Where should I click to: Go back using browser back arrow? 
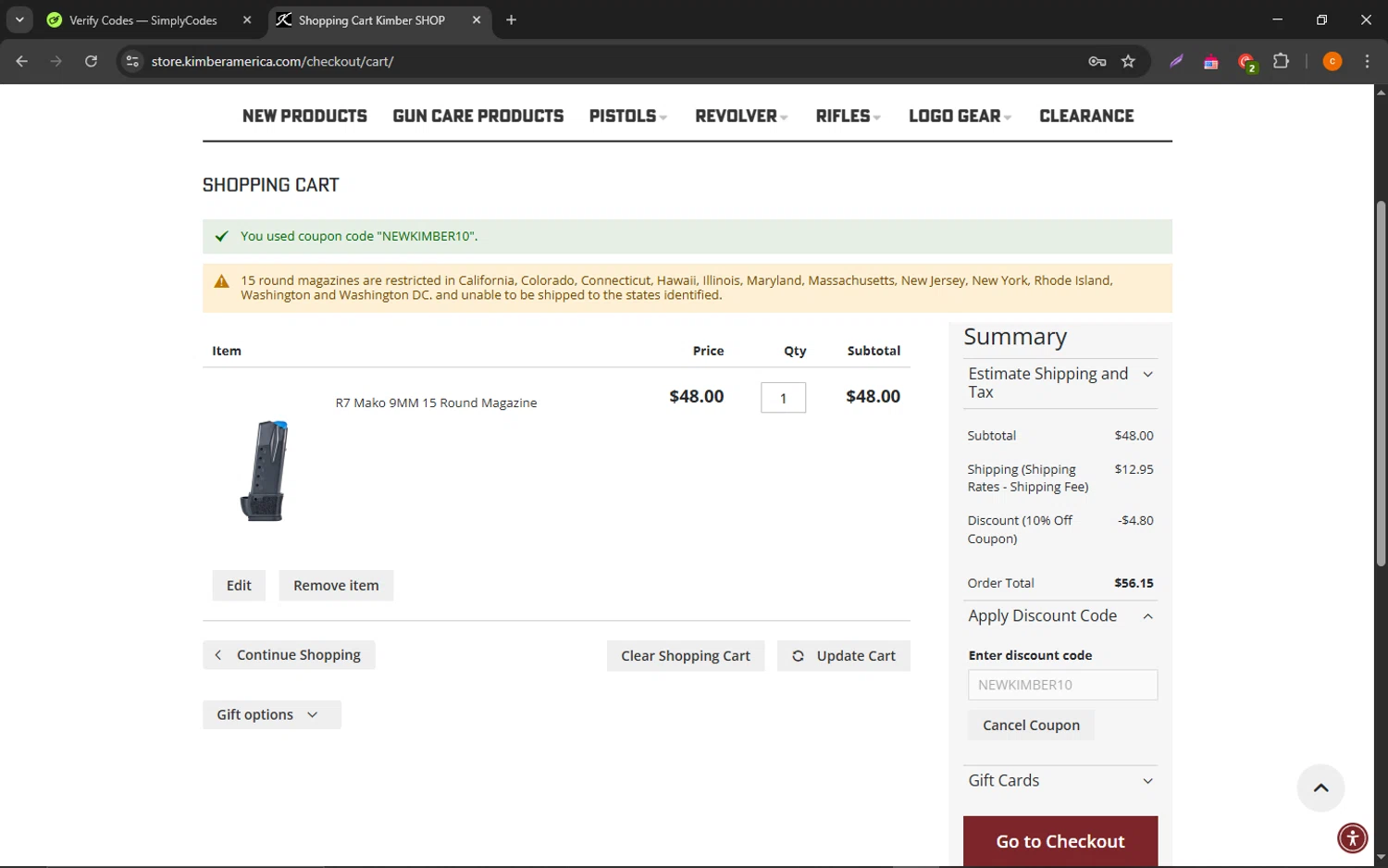point(22,61)
